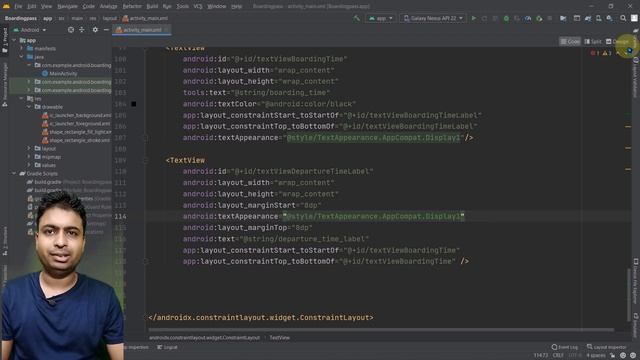This screenshot has width=640, height=360.
Task: Collapse the java folder
Action: [22, 57]
